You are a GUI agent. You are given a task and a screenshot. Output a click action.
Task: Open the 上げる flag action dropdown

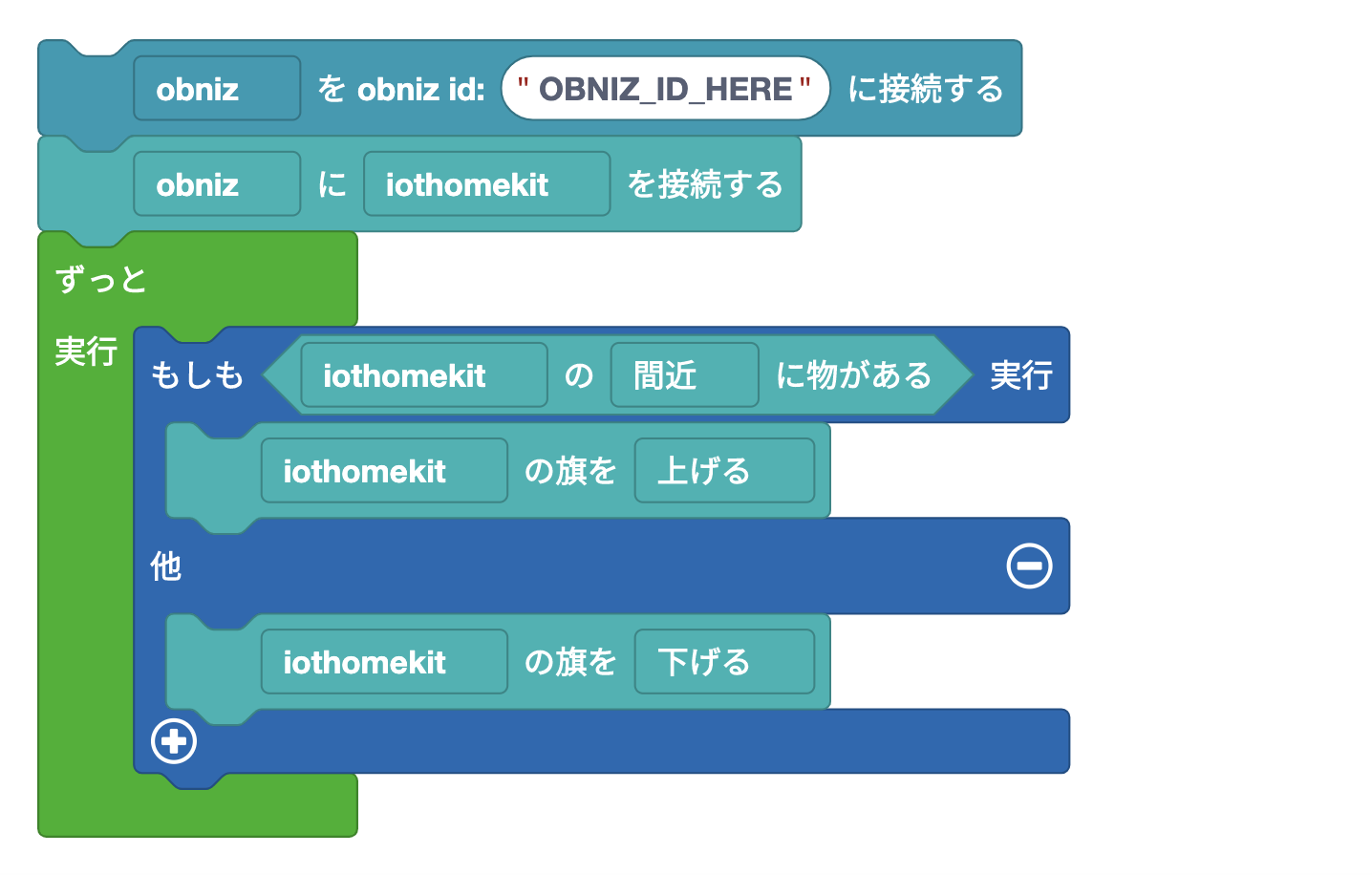(x=725, y=470)
